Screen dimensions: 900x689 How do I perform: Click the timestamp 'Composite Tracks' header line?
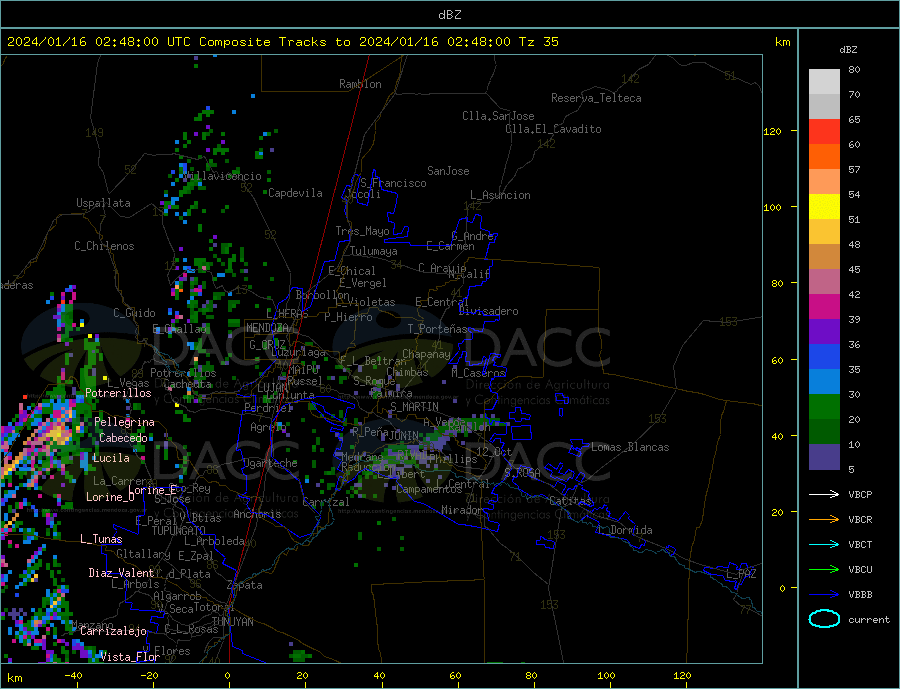(x=282, y=42)
